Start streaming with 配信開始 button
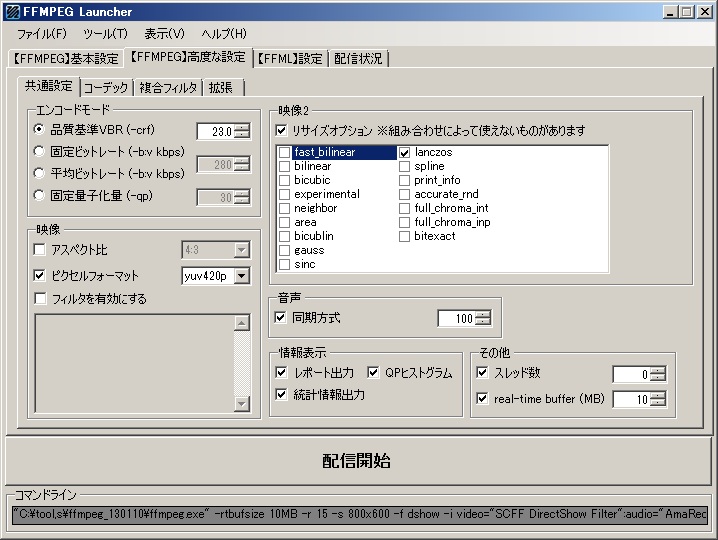This screenshot has width=718, height=540. pyautogui.click(x=358, y=460)
